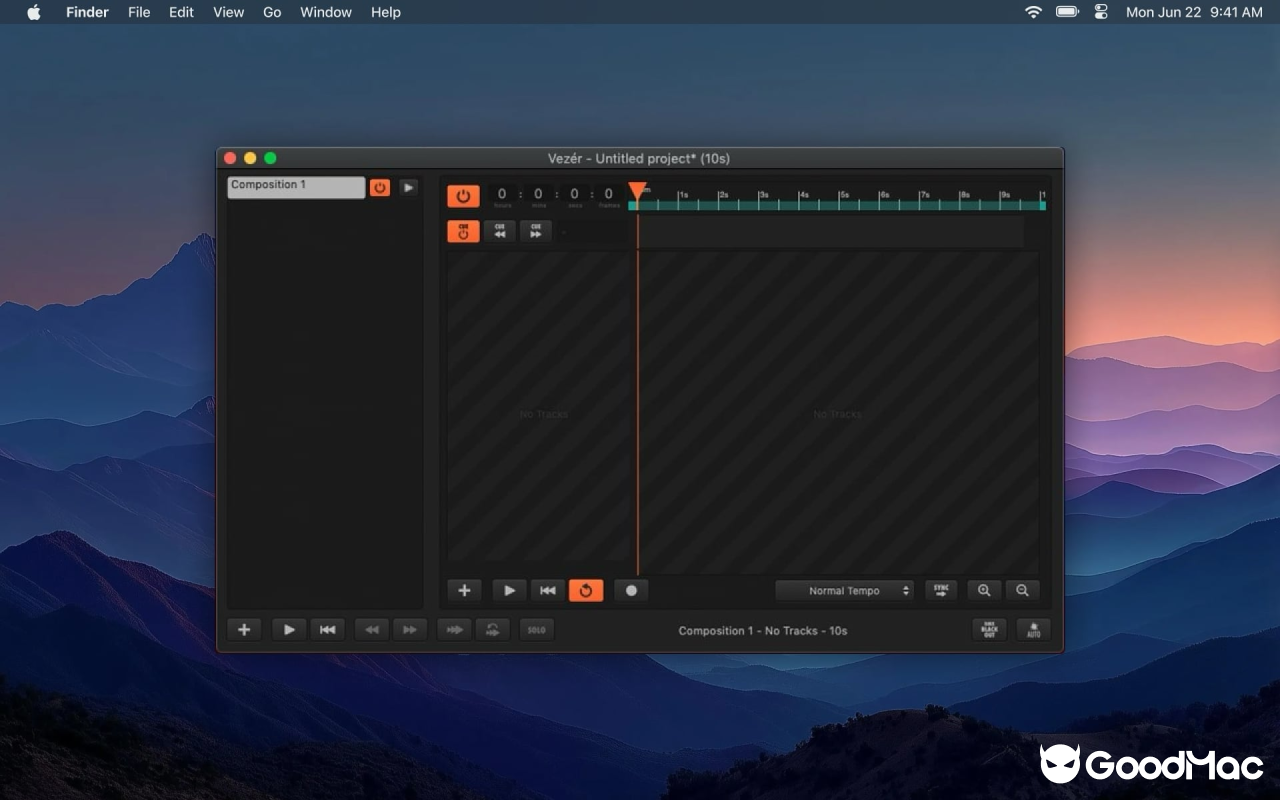Viewport: 1280px width, 800px height.
Task: Jump to previous cue with CUE rewind
Action: coord(499,231)
